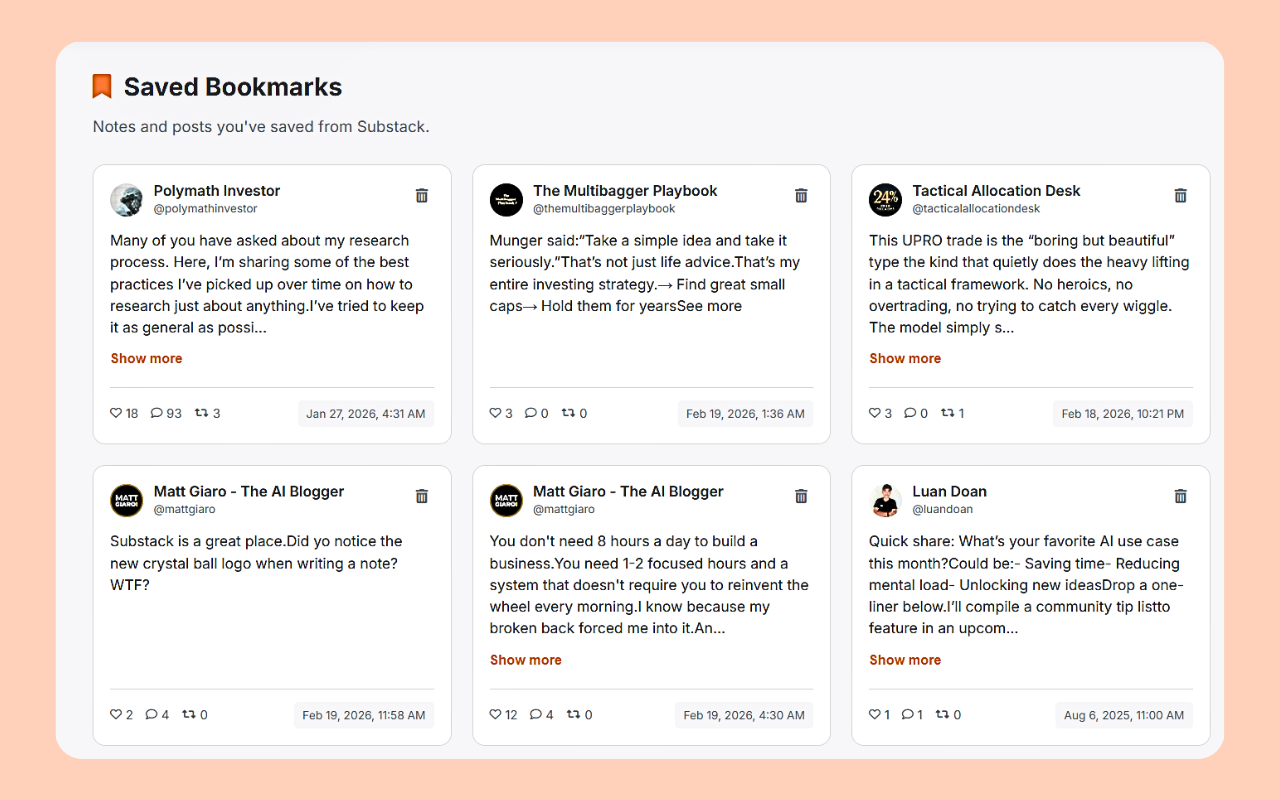The image size is (1280, 800).
Task: Delete the Polymath Investor bookmark with trash icon
Action: point(422,196)
